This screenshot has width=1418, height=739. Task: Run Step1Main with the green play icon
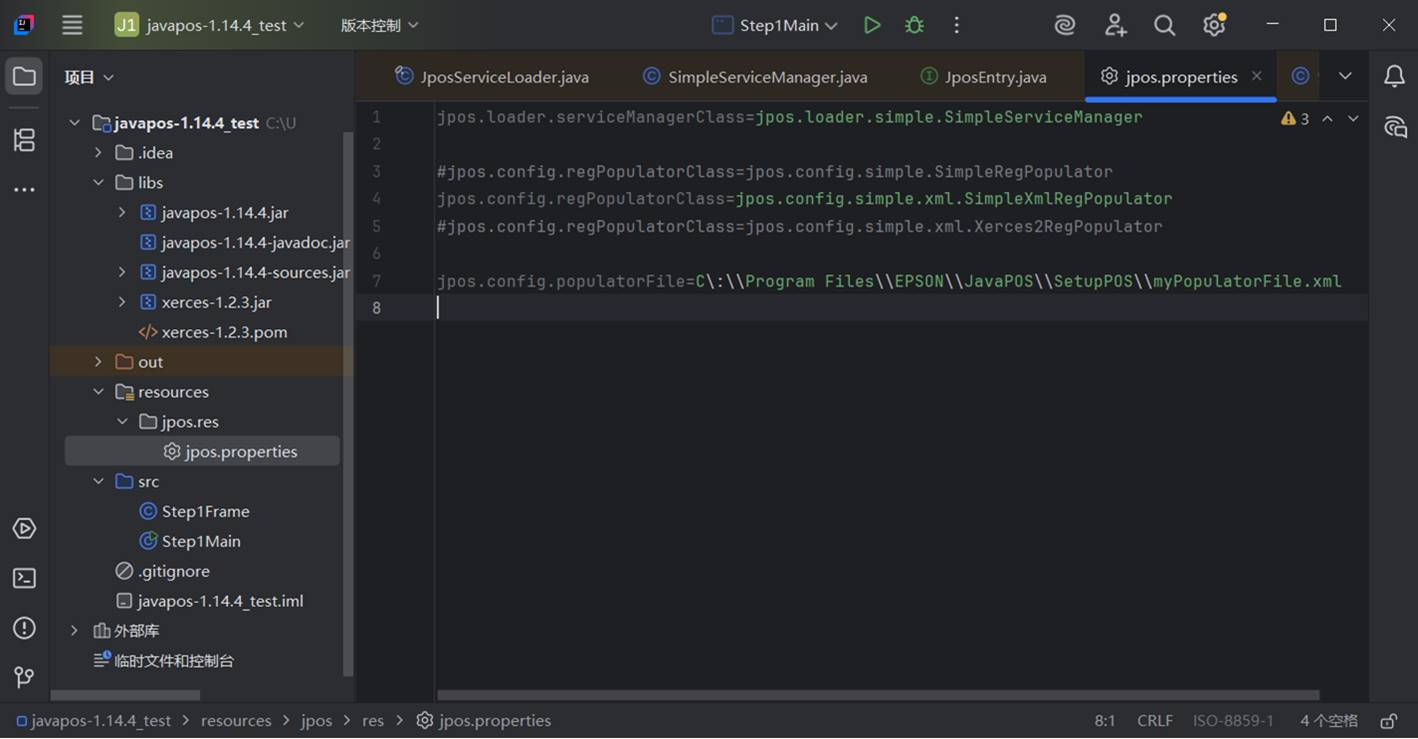click(x=872, y=25)
